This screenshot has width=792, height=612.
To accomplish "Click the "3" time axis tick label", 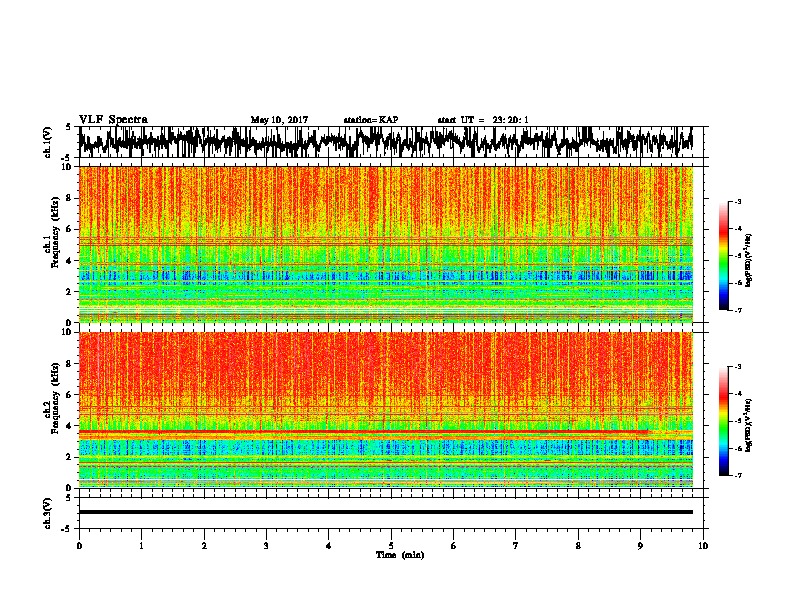I will click(266, 546).
